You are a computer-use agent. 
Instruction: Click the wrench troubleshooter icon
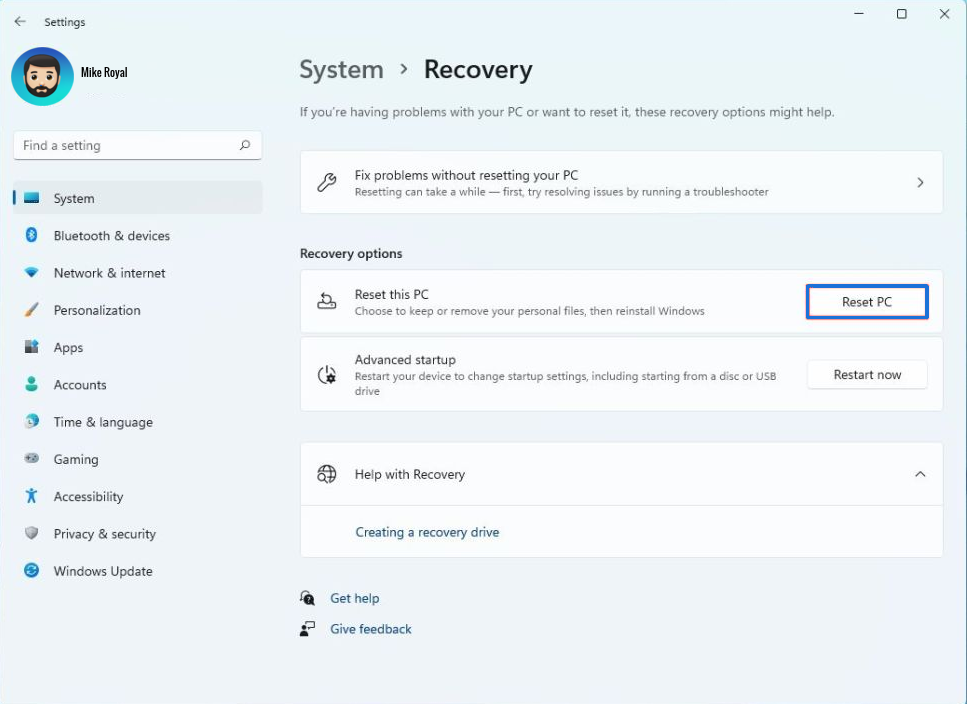(x=326, y=182)
